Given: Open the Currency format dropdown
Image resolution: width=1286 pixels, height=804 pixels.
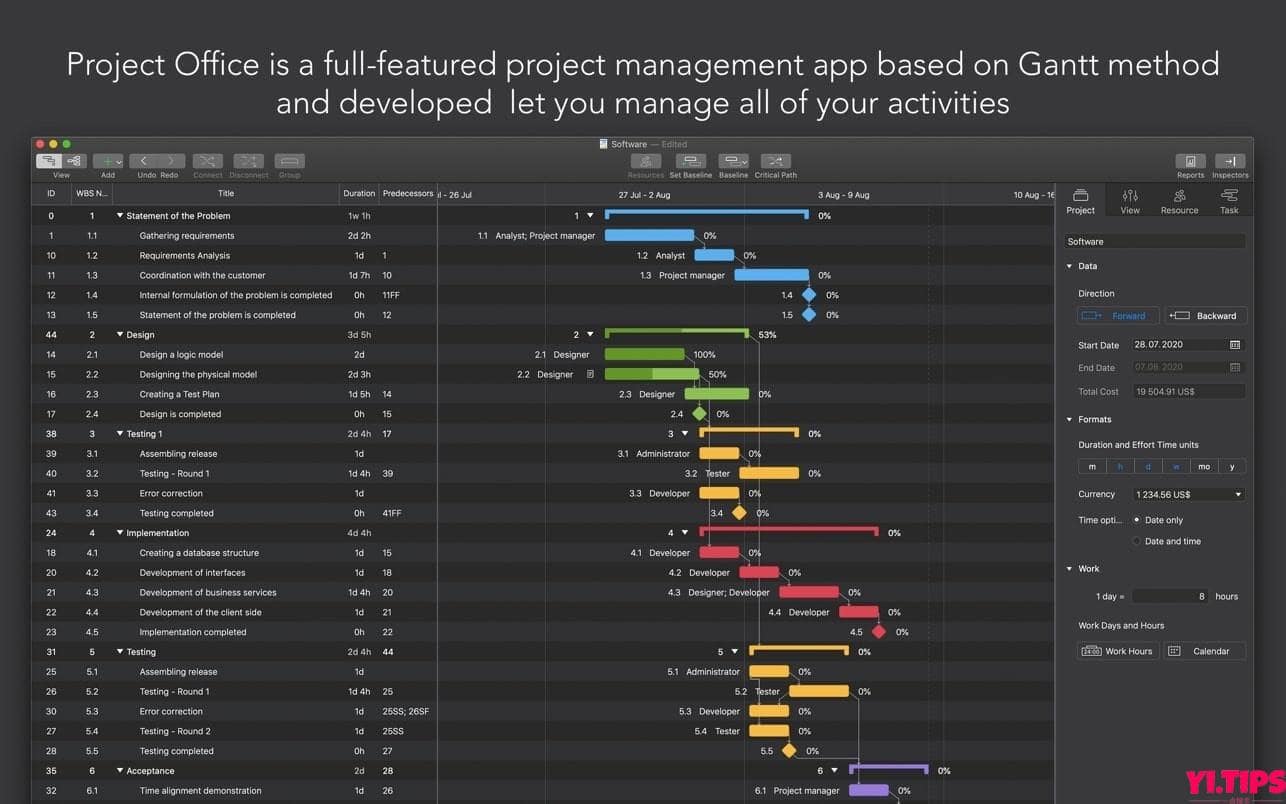Looking at the screenshot, I should (x=1188, y=494).
